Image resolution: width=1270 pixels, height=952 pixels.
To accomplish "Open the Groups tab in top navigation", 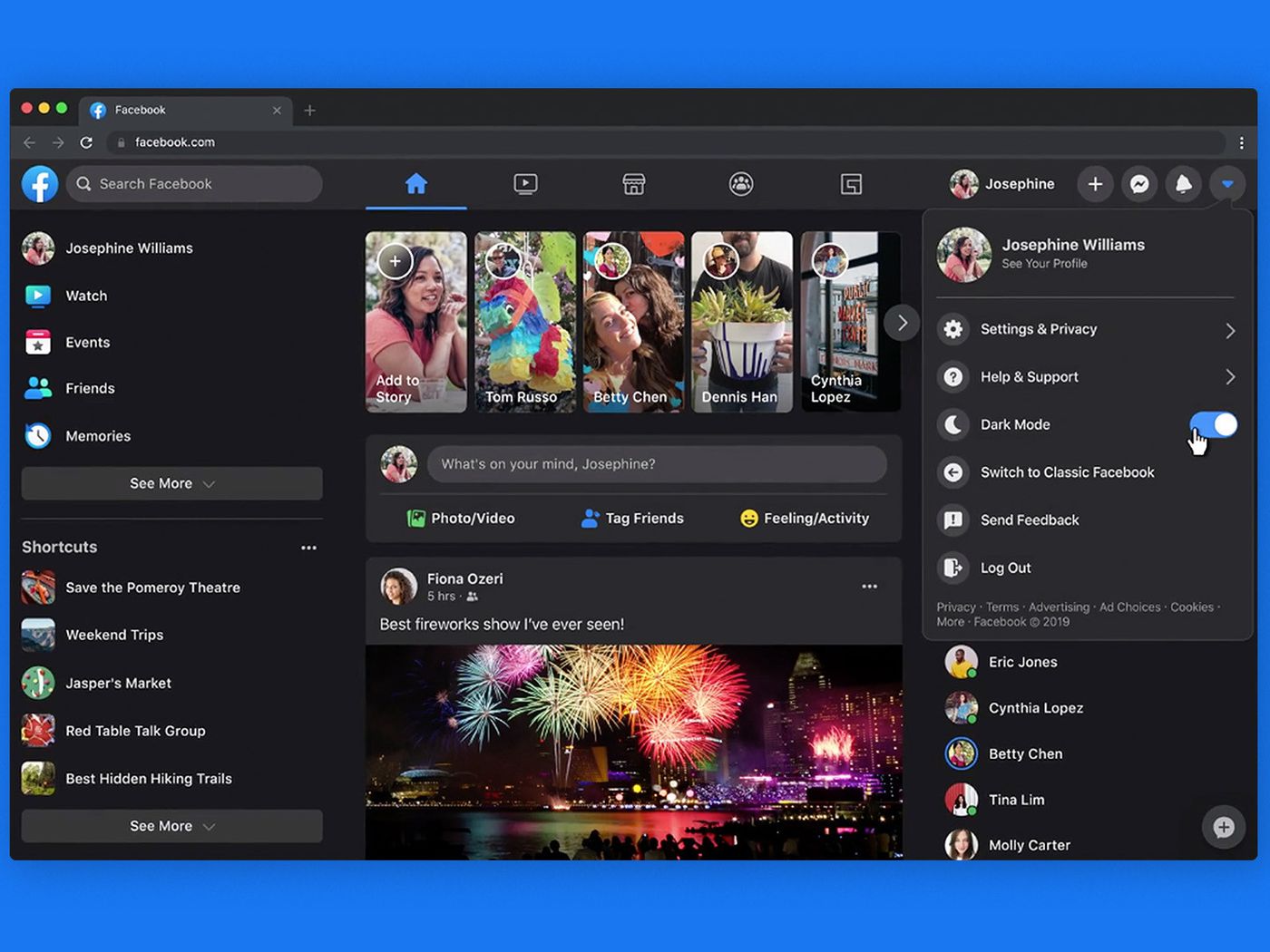I will [x=741, y=184].
